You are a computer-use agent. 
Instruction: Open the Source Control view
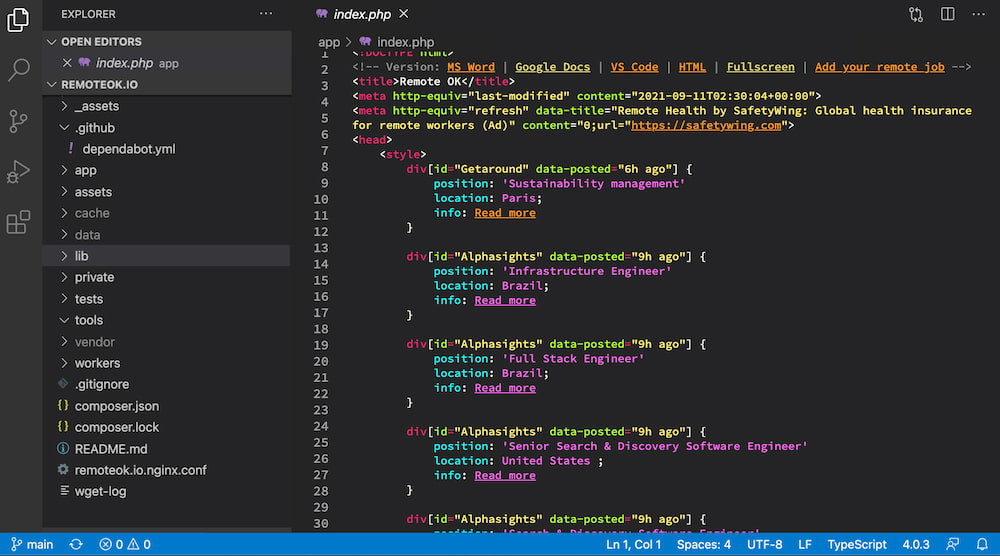(x=19, y=121)
